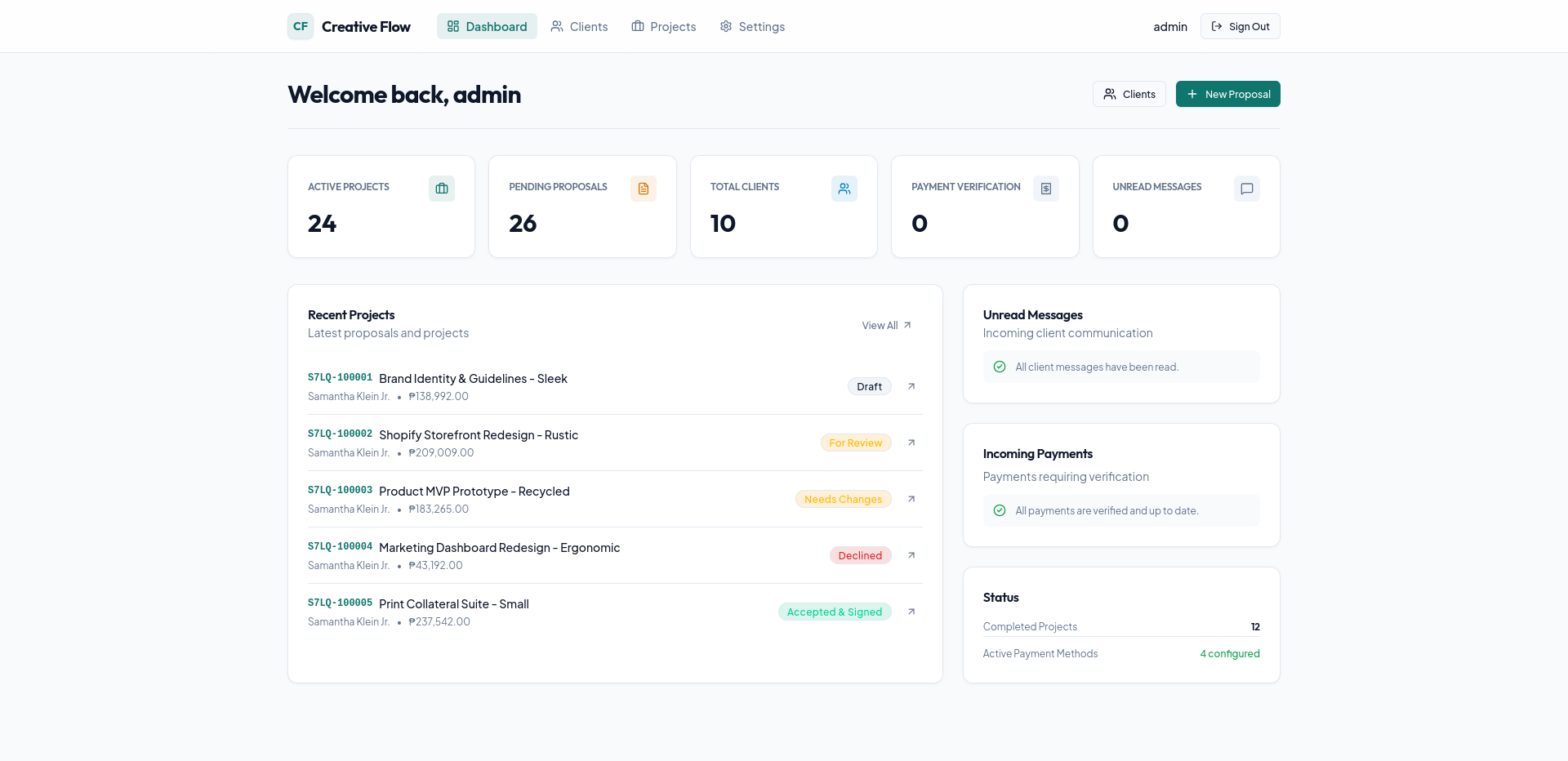Click the admin username in header

[1170, 27]
